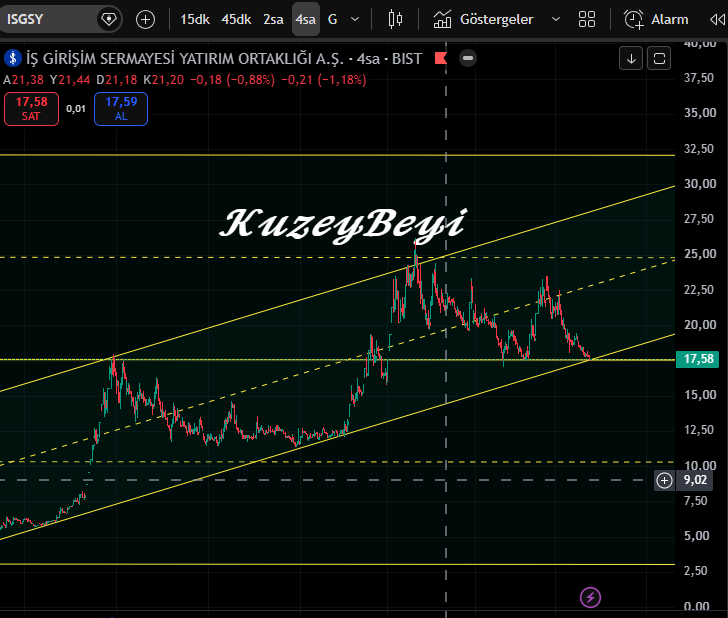The width and height of the screenshot is (728, 618).
Task: Click the purple lightning bolt icon
Action: [x=590, y=597]
